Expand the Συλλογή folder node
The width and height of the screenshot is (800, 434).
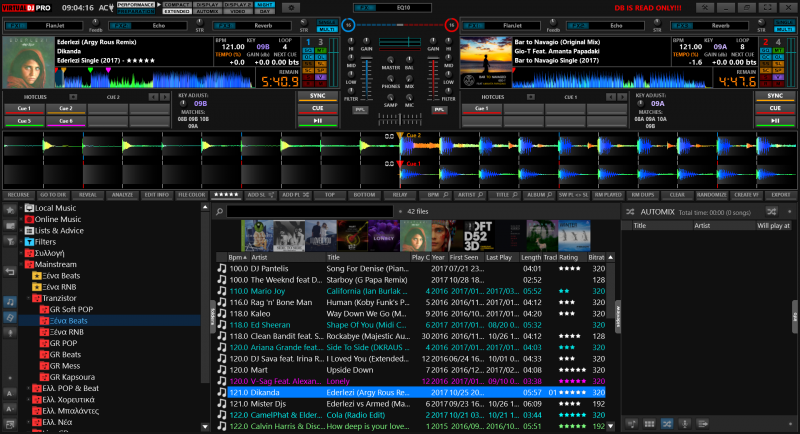21,253
